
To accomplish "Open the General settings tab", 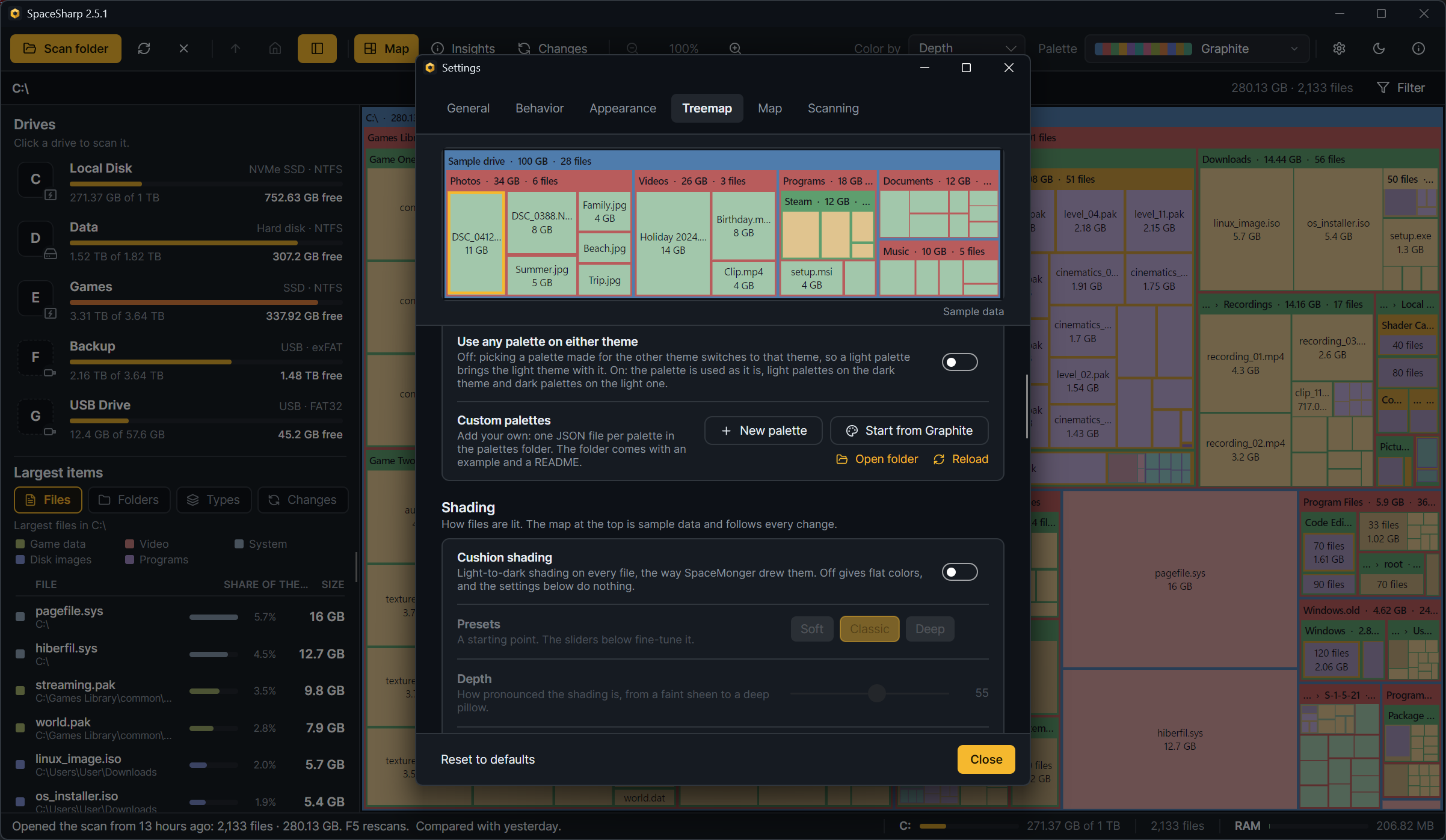I will pyautogui.click(x=468, y=108).
